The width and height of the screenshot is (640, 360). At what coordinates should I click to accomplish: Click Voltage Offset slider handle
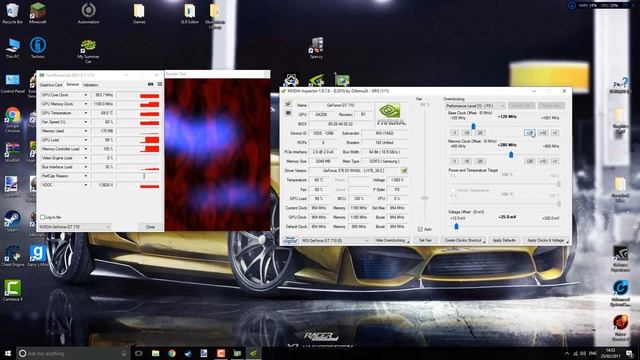(x=456, y=226)
